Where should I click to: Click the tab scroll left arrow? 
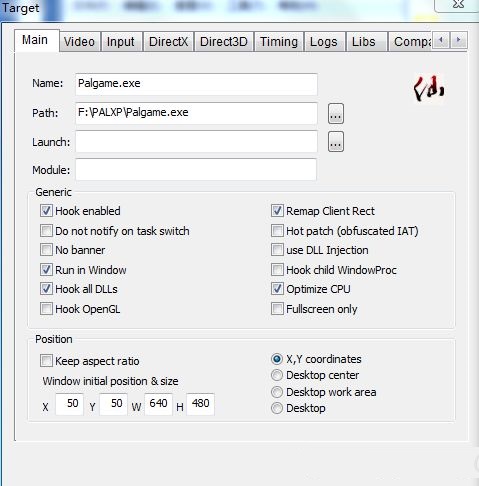[441, 40]
